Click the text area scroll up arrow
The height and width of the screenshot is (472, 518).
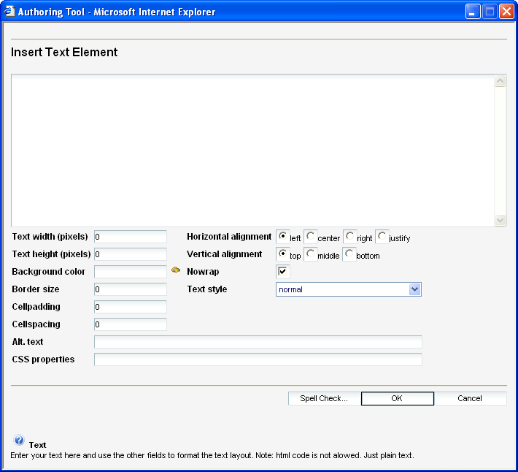(x=500, y=81)
